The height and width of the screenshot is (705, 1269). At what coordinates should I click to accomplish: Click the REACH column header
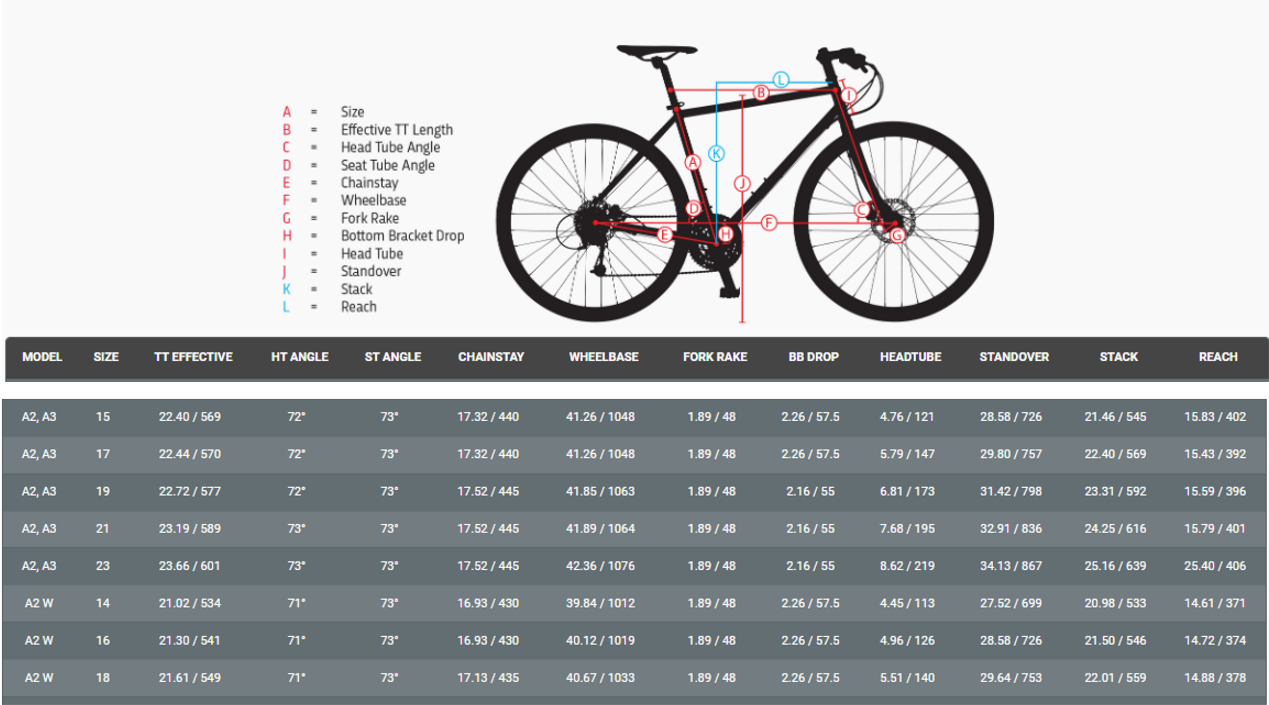(1217, 357)
